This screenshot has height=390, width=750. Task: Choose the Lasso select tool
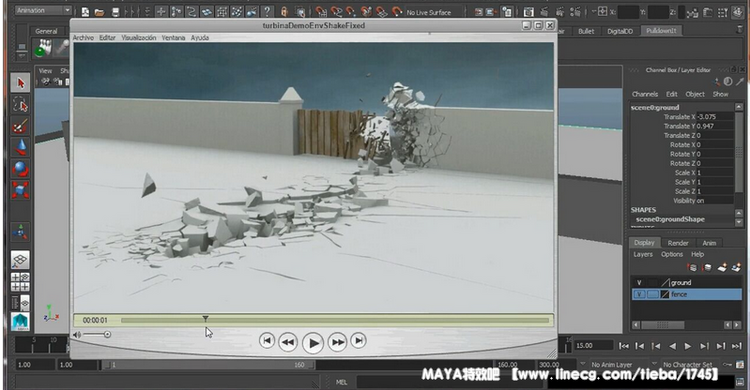[x=20, y=105]
